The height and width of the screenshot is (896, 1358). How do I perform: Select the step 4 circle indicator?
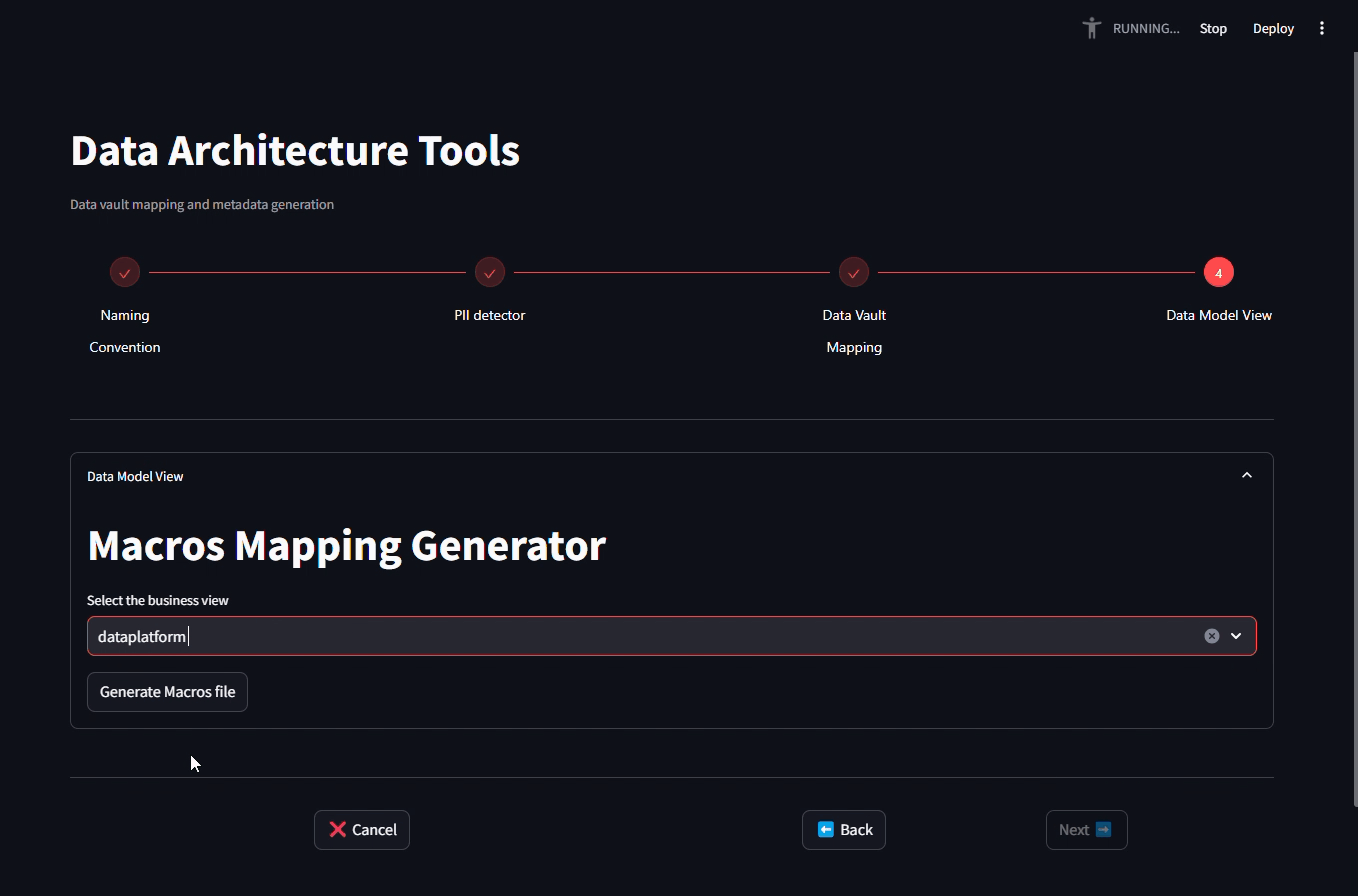click(1219, 271)
